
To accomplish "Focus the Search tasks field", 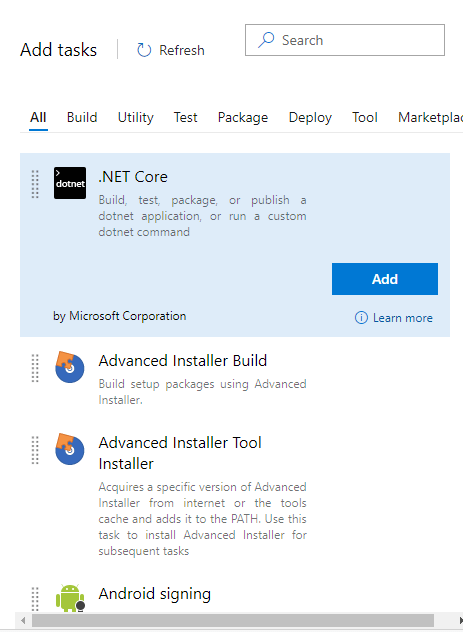I will (345, 40).
